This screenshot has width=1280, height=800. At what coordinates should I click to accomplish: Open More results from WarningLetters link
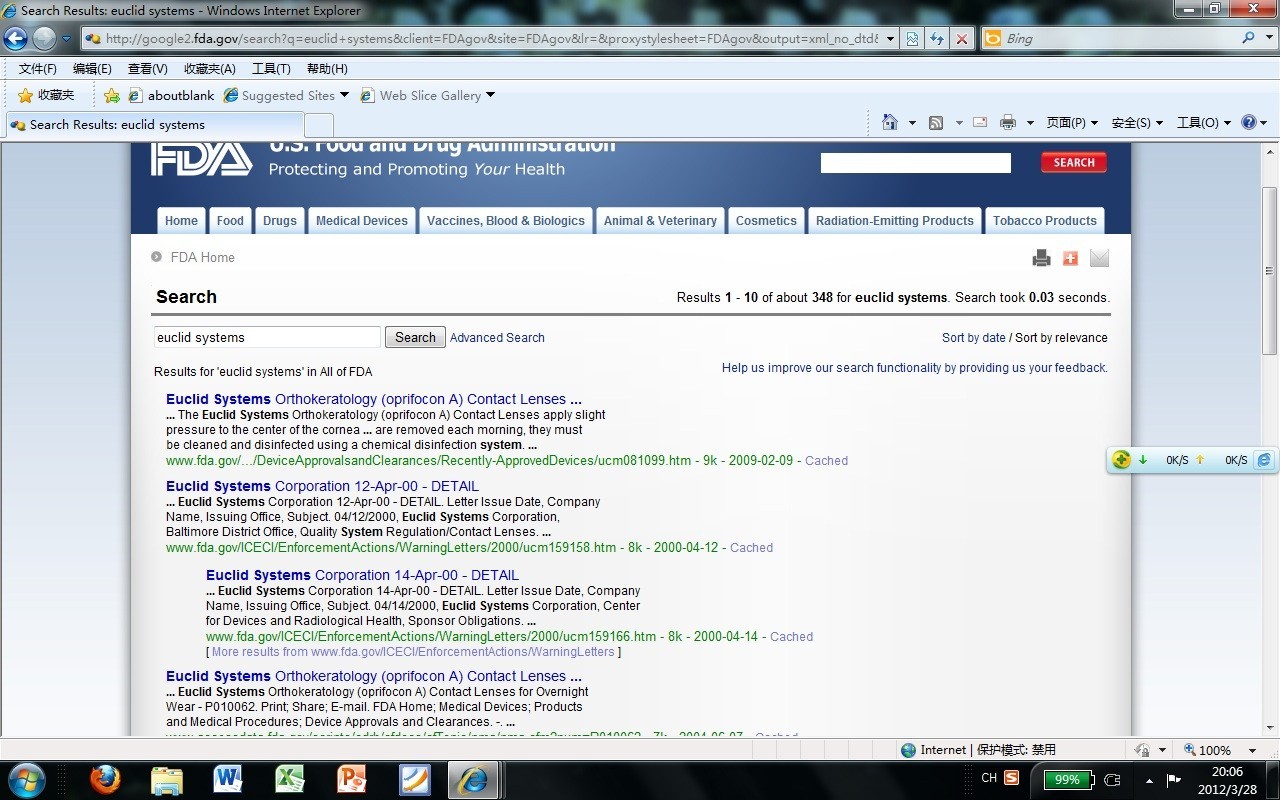413,652
